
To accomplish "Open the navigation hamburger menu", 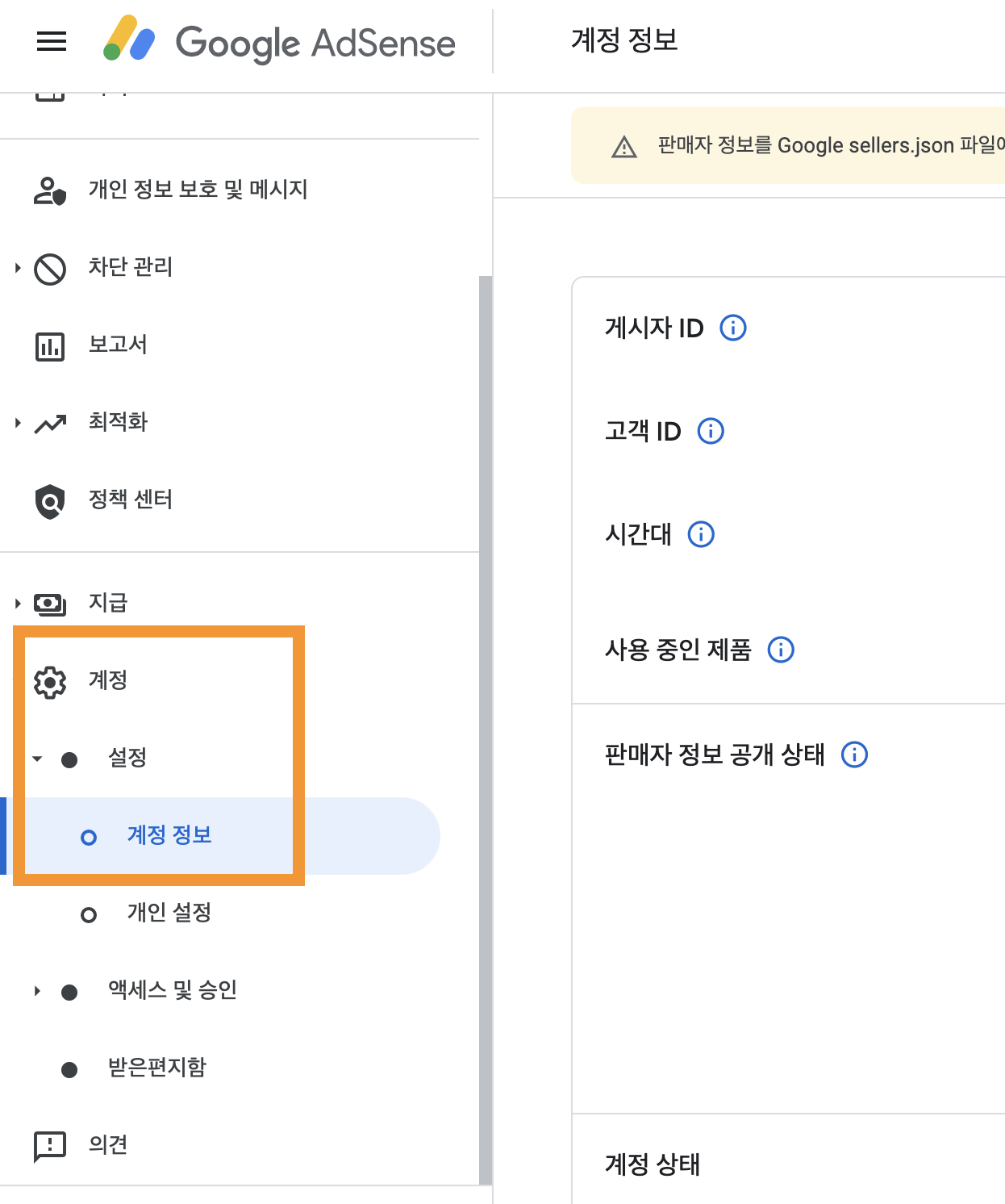I will pyautogui.click(x=51, y=42).
